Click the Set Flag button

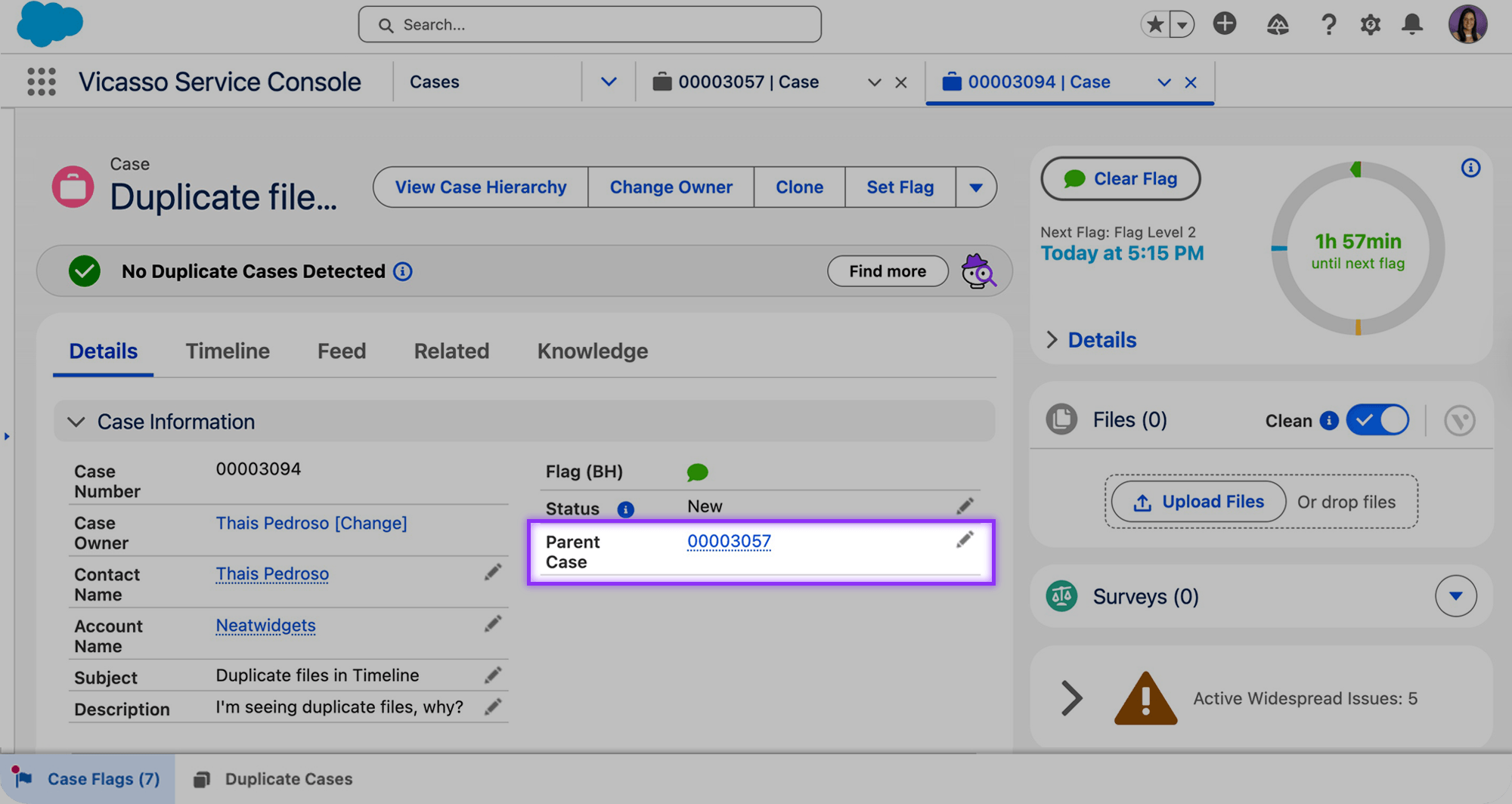[x=900, y=187]
